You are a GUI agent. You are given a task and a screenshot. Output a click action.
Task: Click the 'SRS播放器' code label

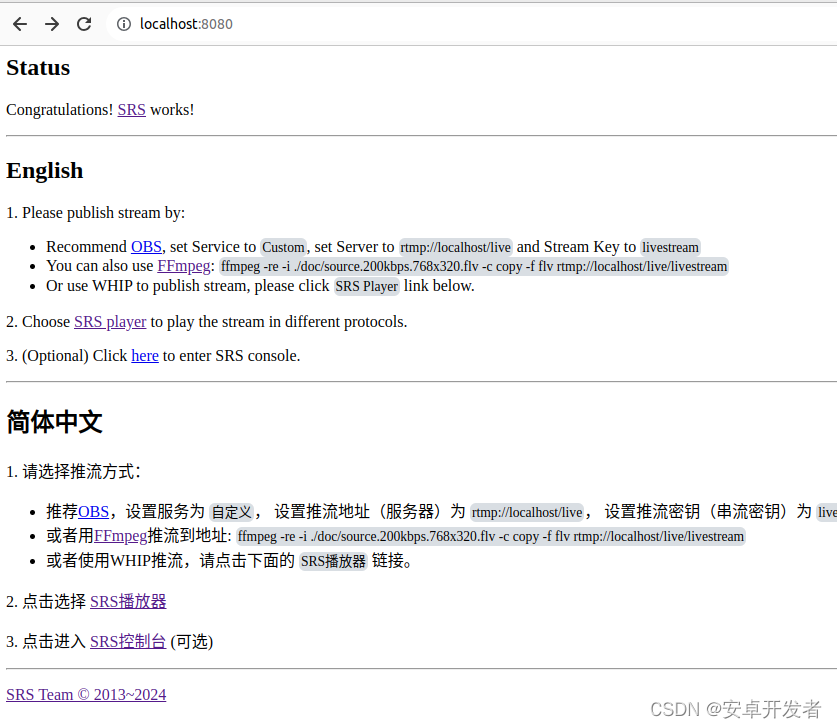coord(333,561)
